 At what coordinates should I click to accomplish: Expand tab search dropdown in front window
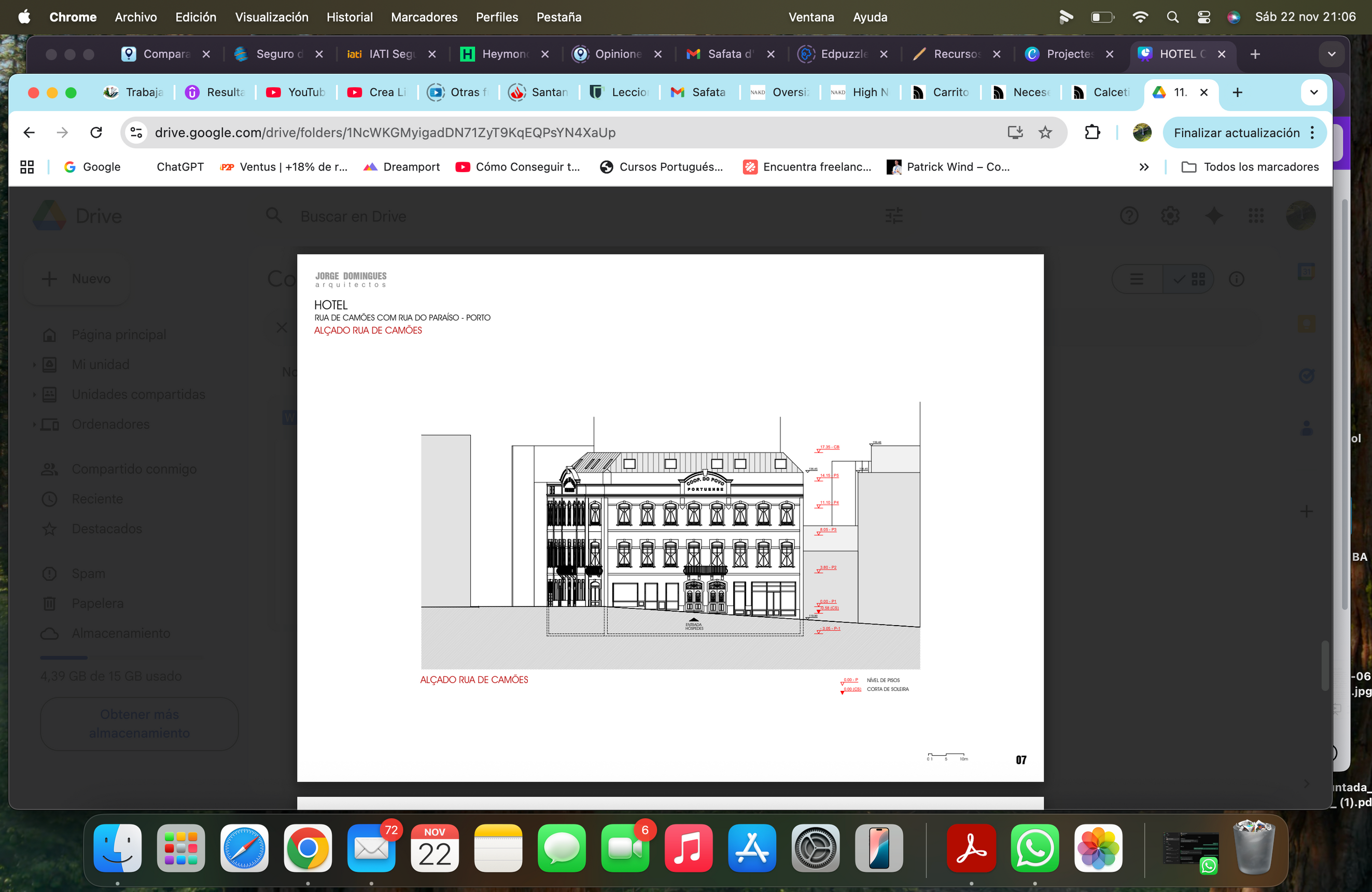click(1314, 92)
